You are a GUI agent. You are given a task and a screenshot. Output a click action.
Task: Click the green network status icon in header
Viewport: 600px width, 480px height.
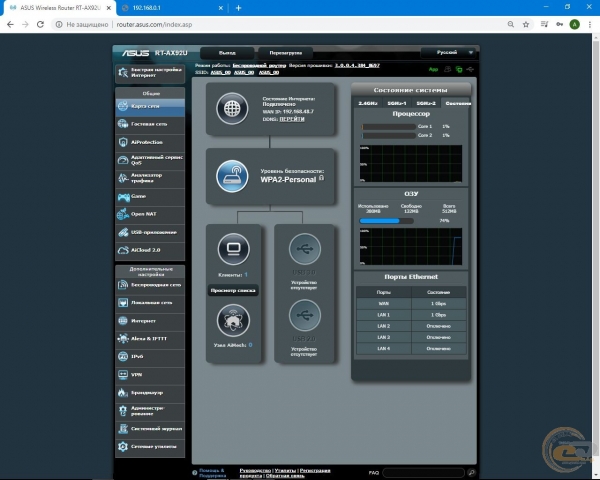click(x=459, y=69)
